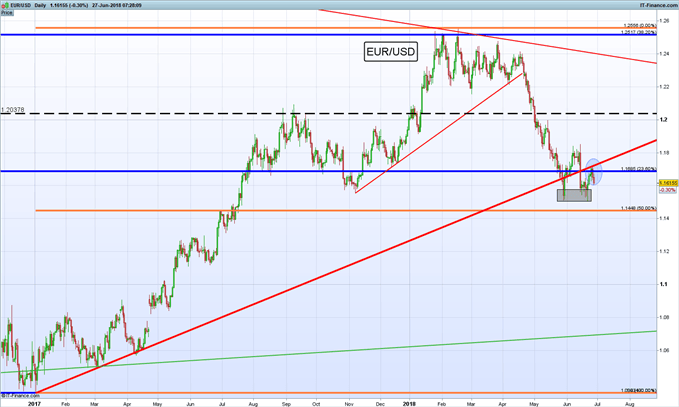The width and height of the screenshot is (679, 407).
Task: Click the 'Sep' month label on time axis
Action: (286, 404)
